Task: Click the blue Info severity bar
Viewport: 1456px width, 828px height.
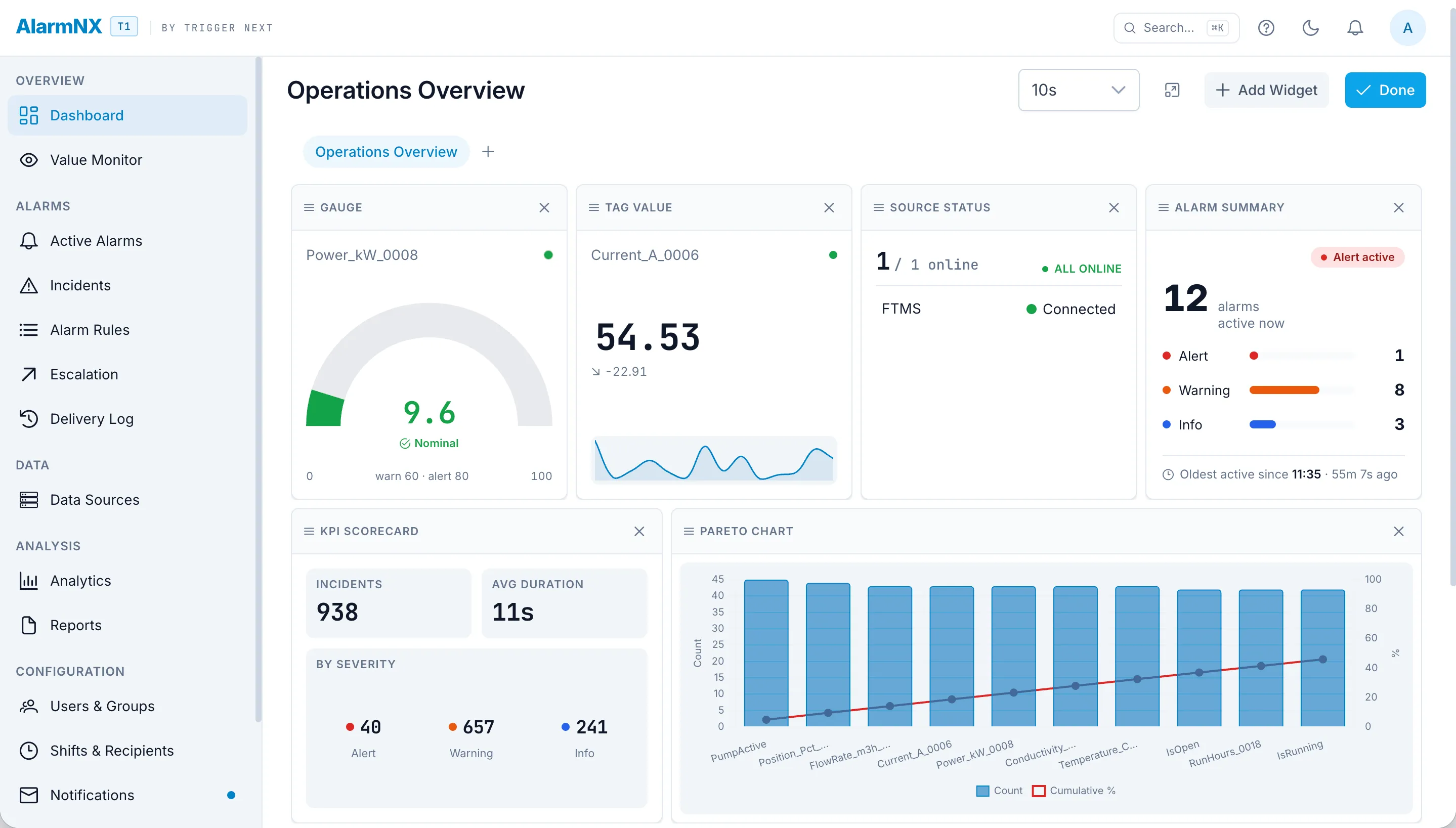Action: [x=1263, y=424]
